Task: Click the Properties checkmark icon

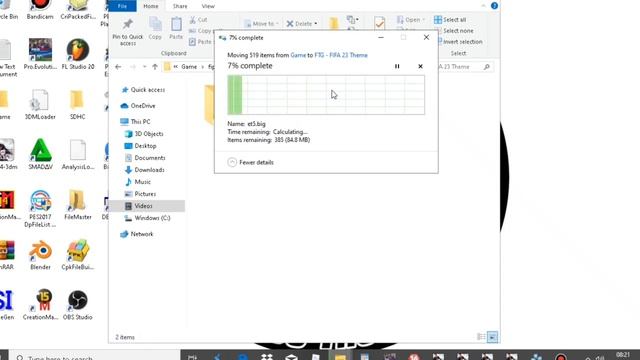Action: [x=380, y=23]
